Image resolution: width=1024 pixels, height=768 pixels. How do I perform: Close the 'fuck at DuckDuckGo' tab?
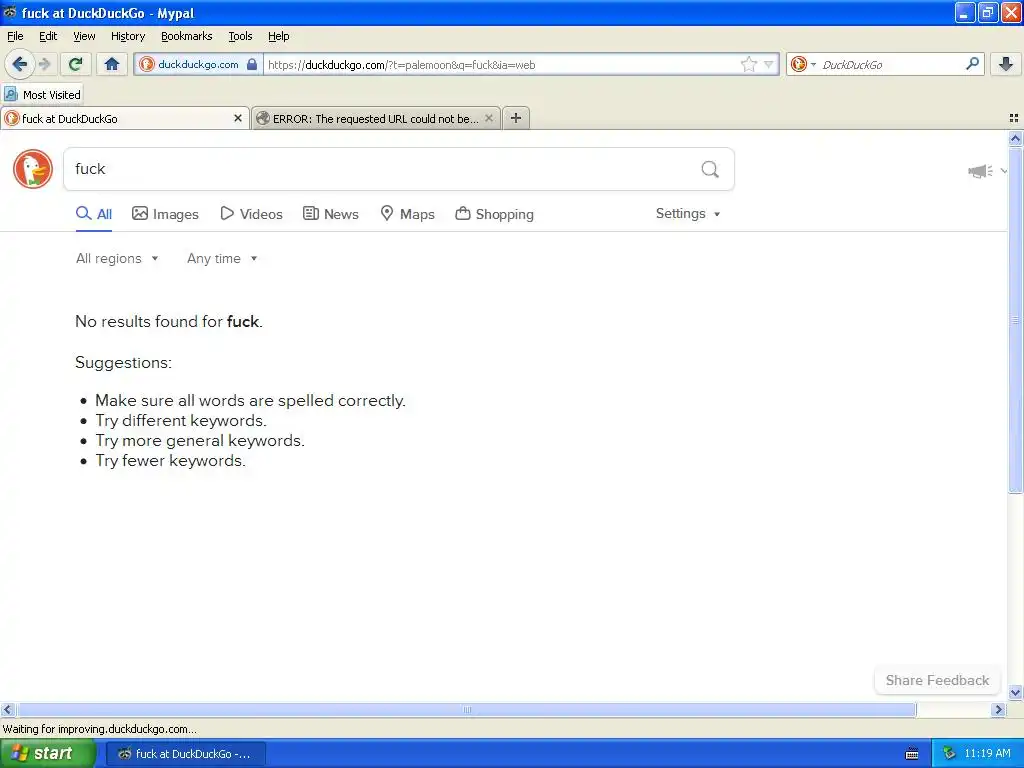238,118
